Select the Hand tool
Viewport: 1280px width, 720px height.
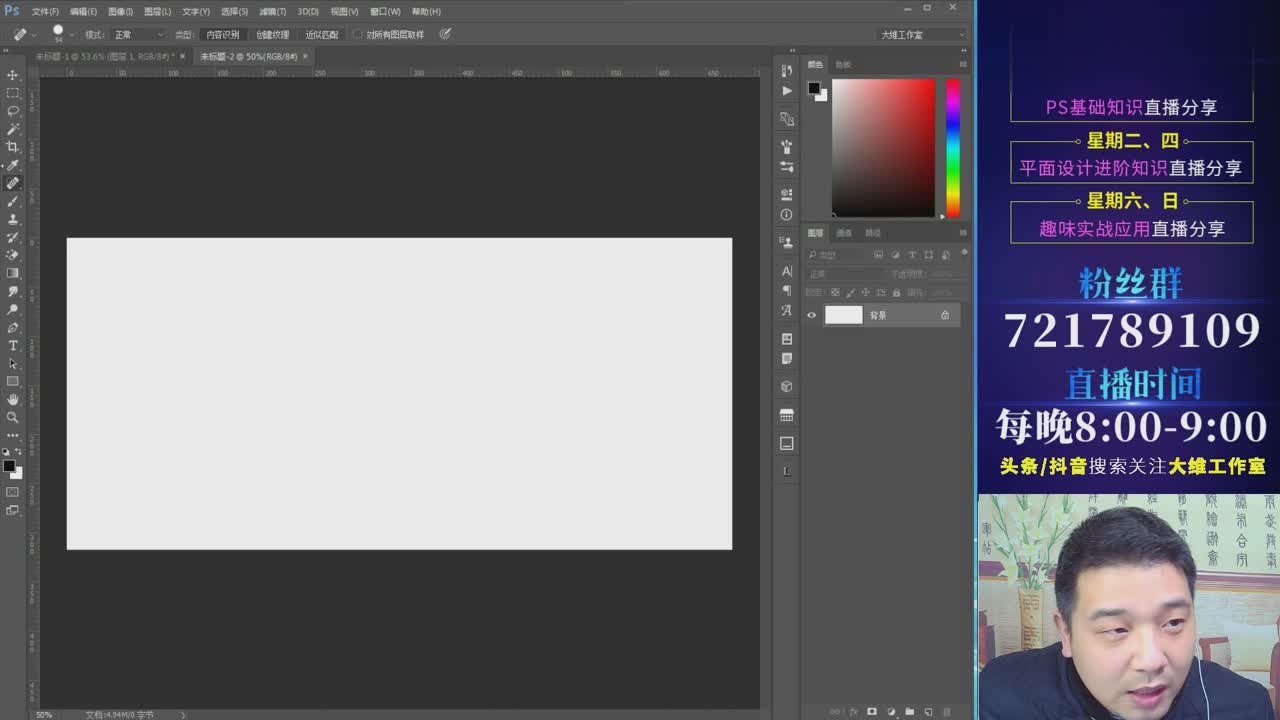[x=13, y=399]
